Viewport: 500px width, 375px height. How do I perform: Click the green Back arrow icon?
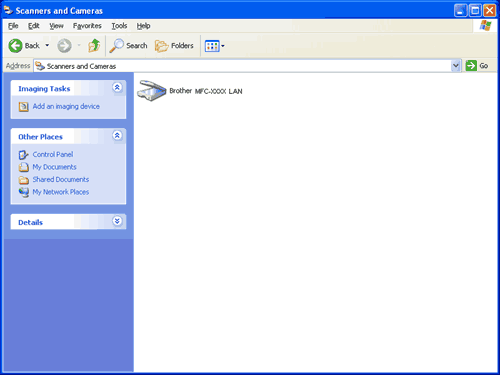15,46
